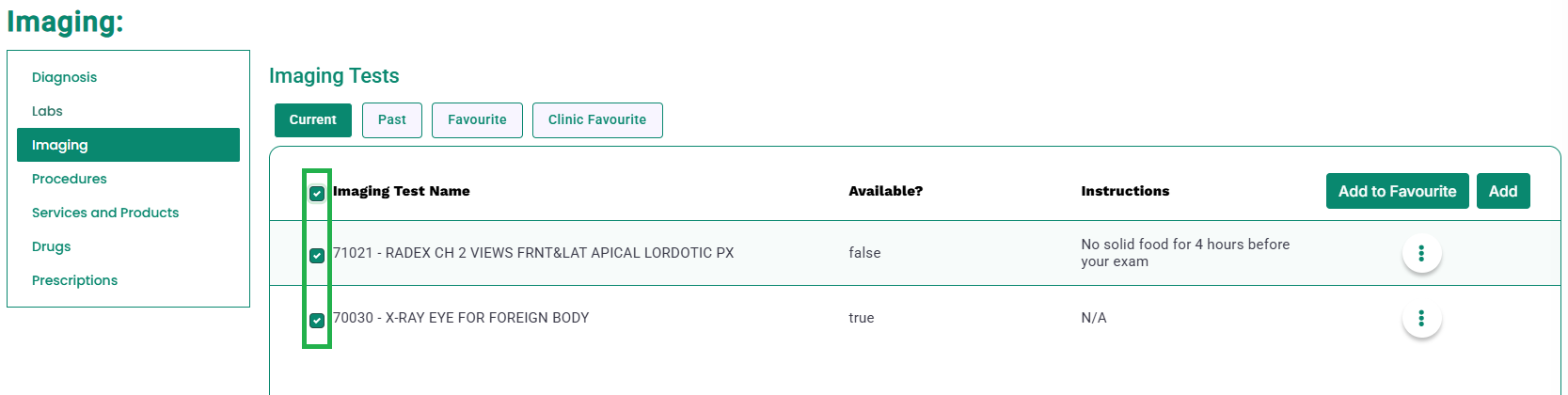Switch to the Favourite tab

(x=477, y=120)
